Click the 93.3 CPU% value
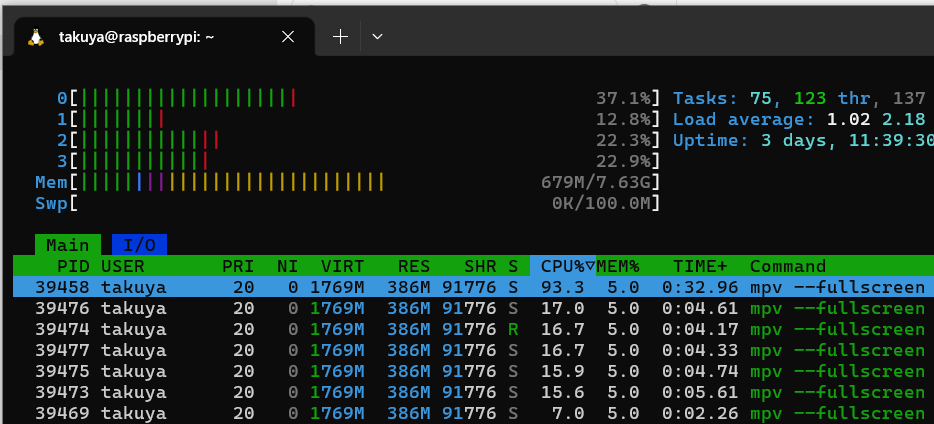 point(563,288)
